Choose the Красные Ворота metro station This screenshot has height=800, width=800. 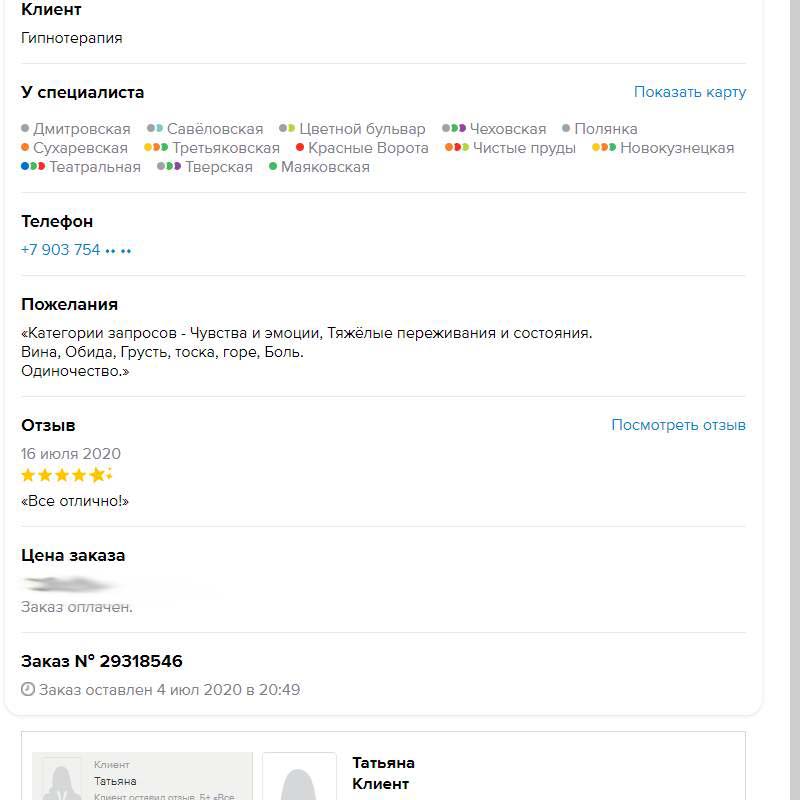(368, 148)
